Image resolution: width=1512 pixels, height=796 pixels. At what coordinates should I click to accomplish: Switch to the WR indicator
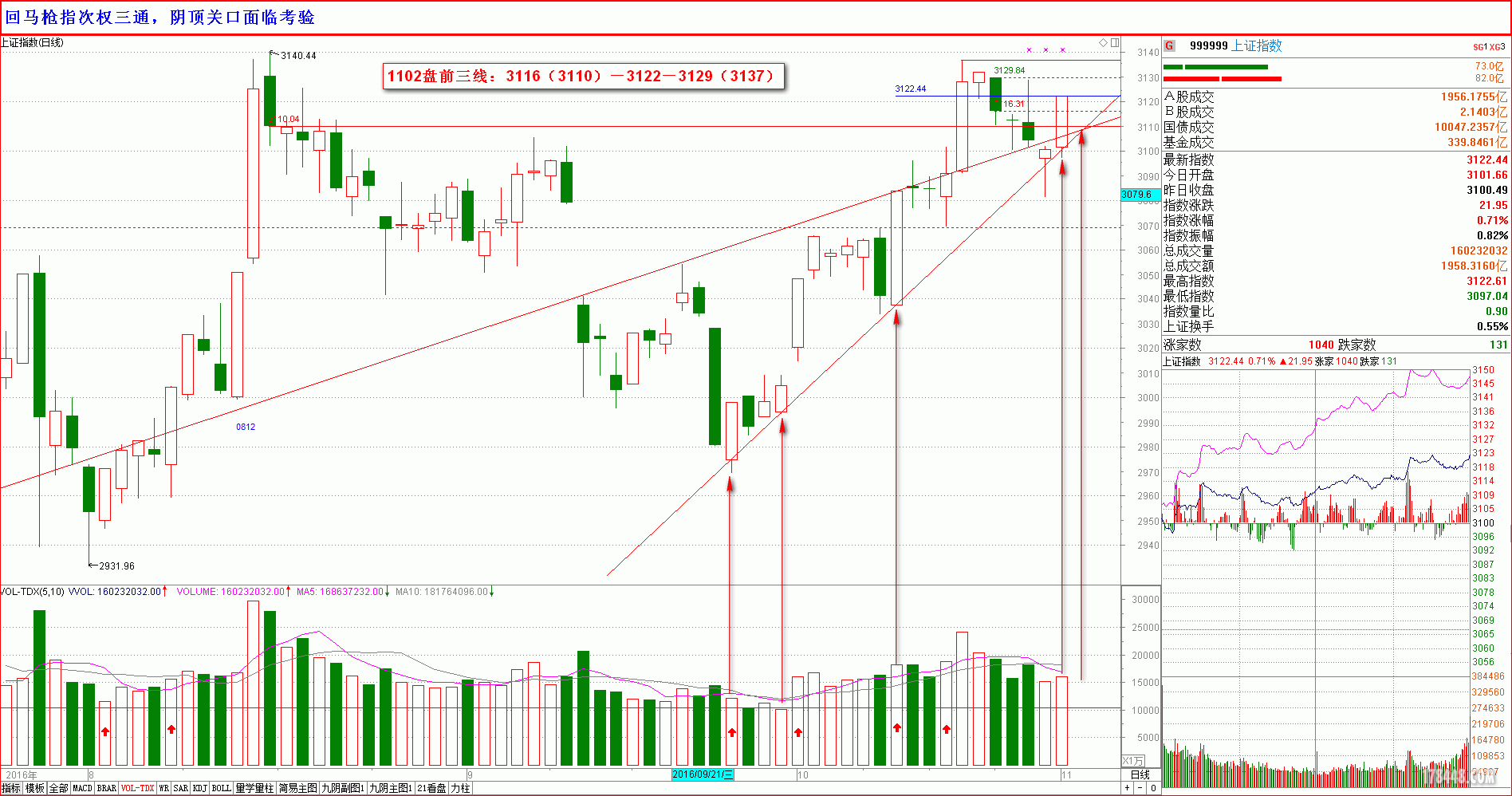pyautogui.click(x=163, y=788)
